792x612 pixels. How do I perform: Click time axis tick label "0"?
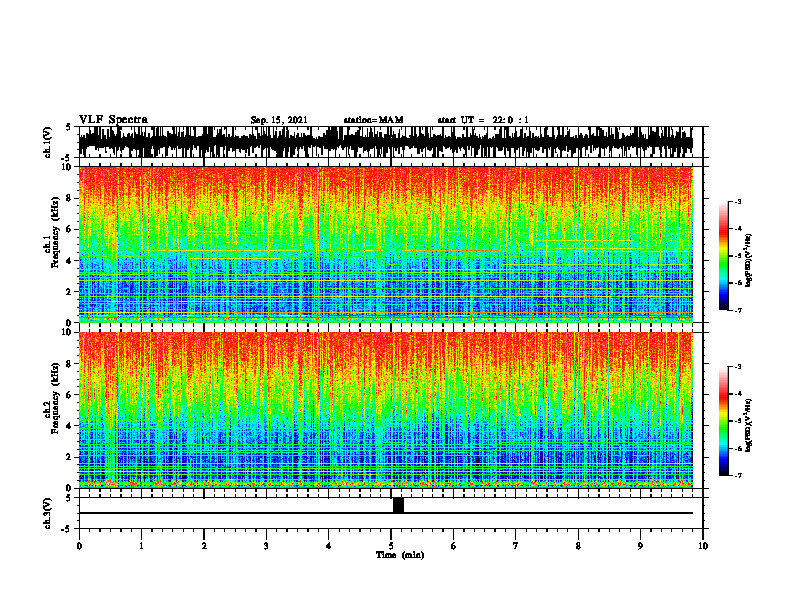tap(79, 546)
